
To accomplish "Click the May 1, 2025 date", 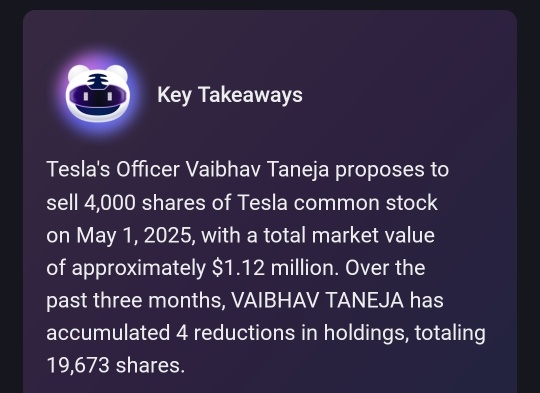I will [x=134, y=236].
